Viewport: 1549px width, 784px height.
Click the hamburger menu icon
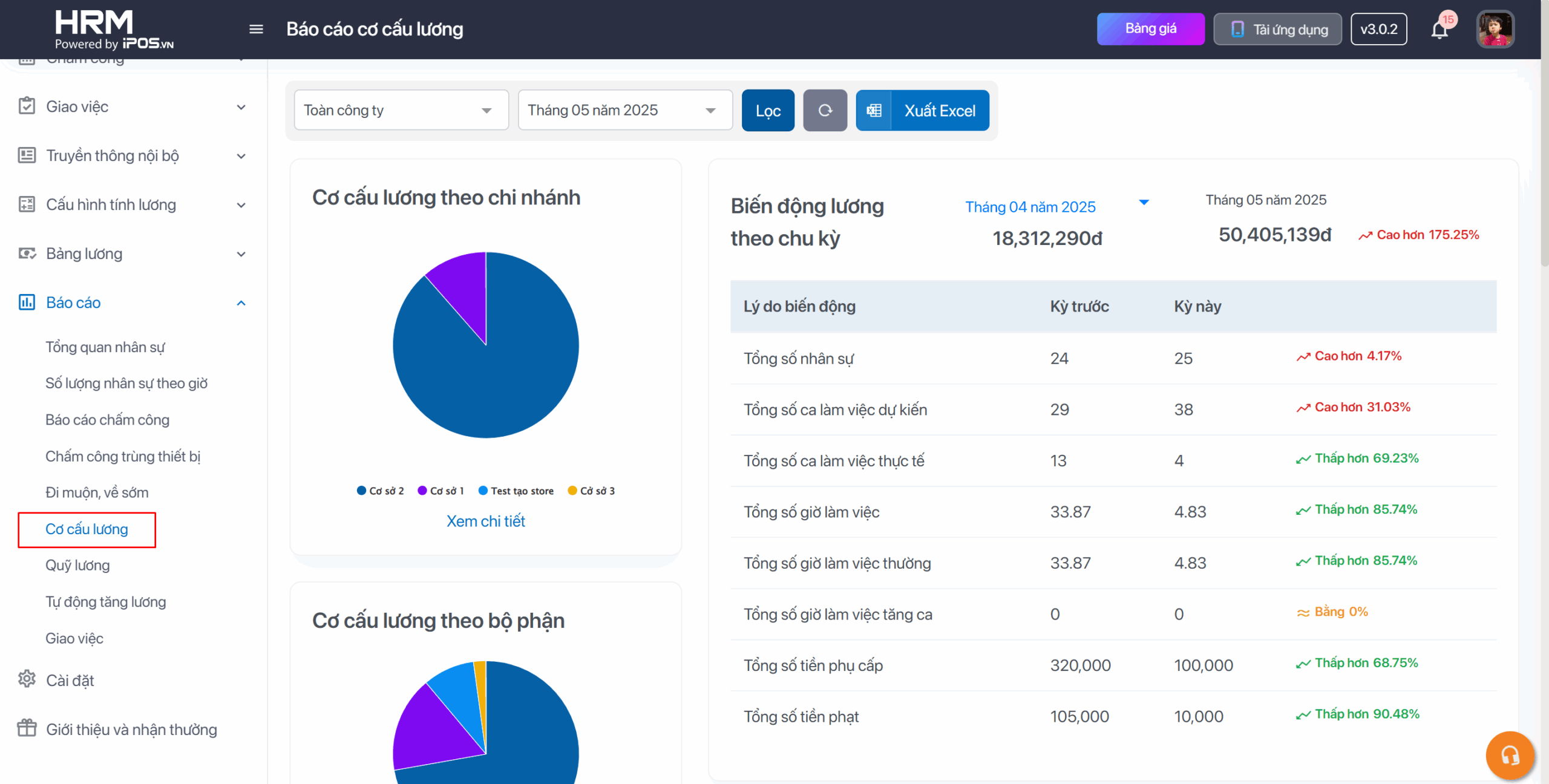[256, 29]
